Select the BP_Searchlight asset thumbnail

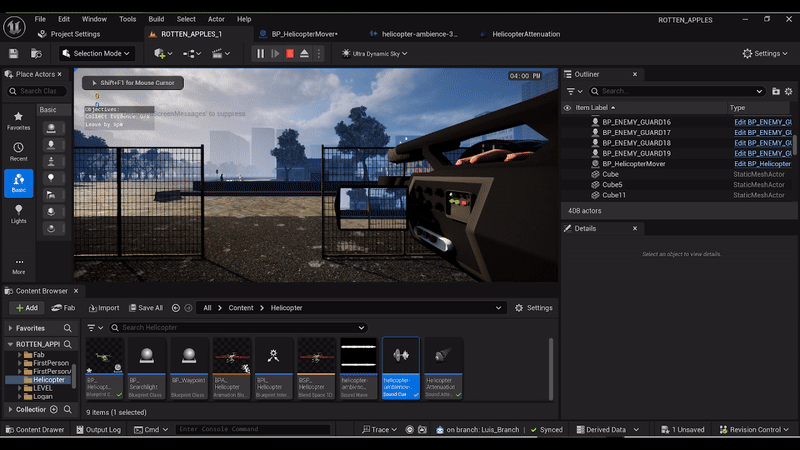[x=146, y=368]
